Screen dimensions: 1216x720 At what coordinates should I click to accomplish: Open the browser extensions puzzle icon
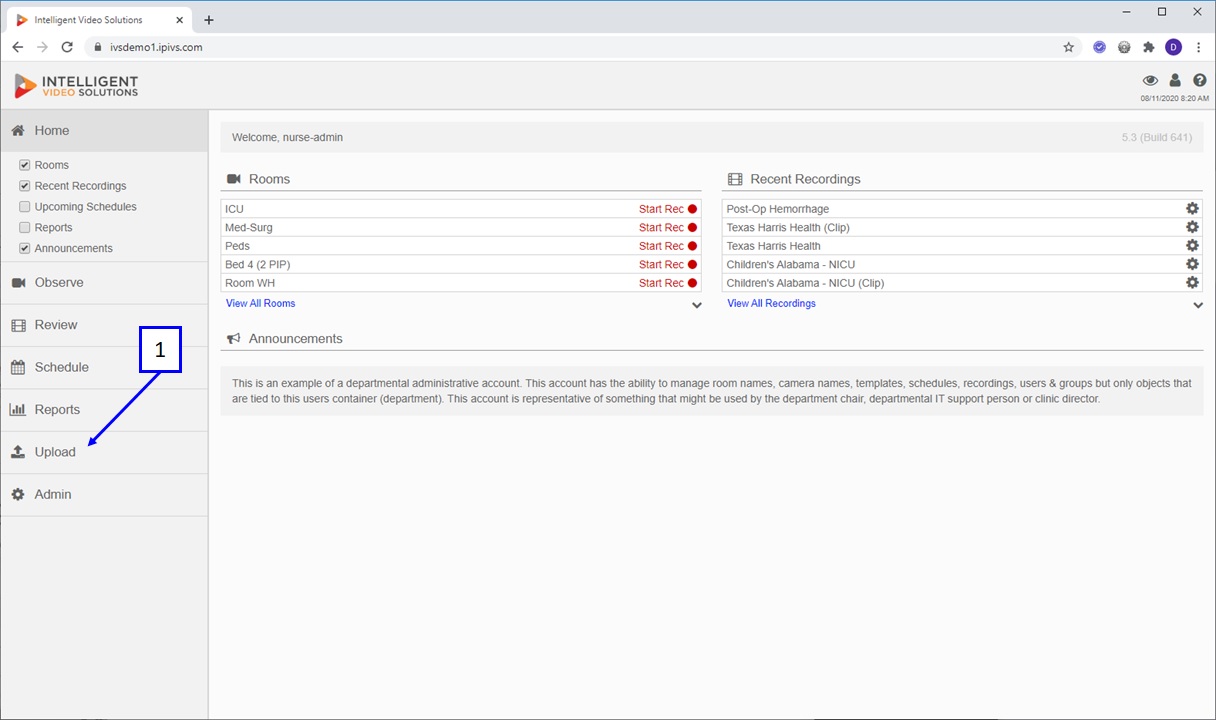click(x=1148, y=47)
